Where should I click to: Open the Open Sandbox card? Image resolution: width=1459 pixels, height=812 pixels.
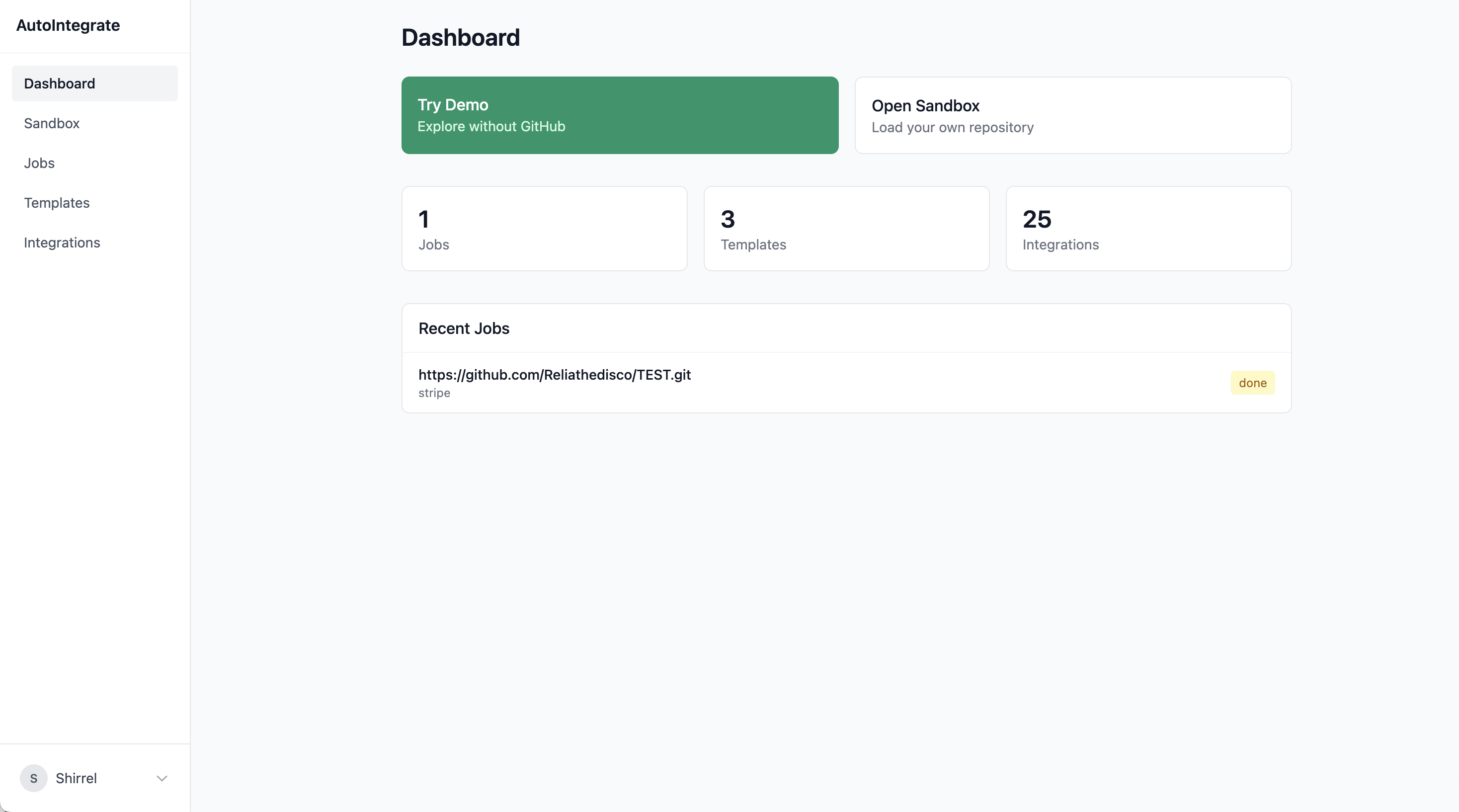pyautogui.click(x=1072, y=115)
